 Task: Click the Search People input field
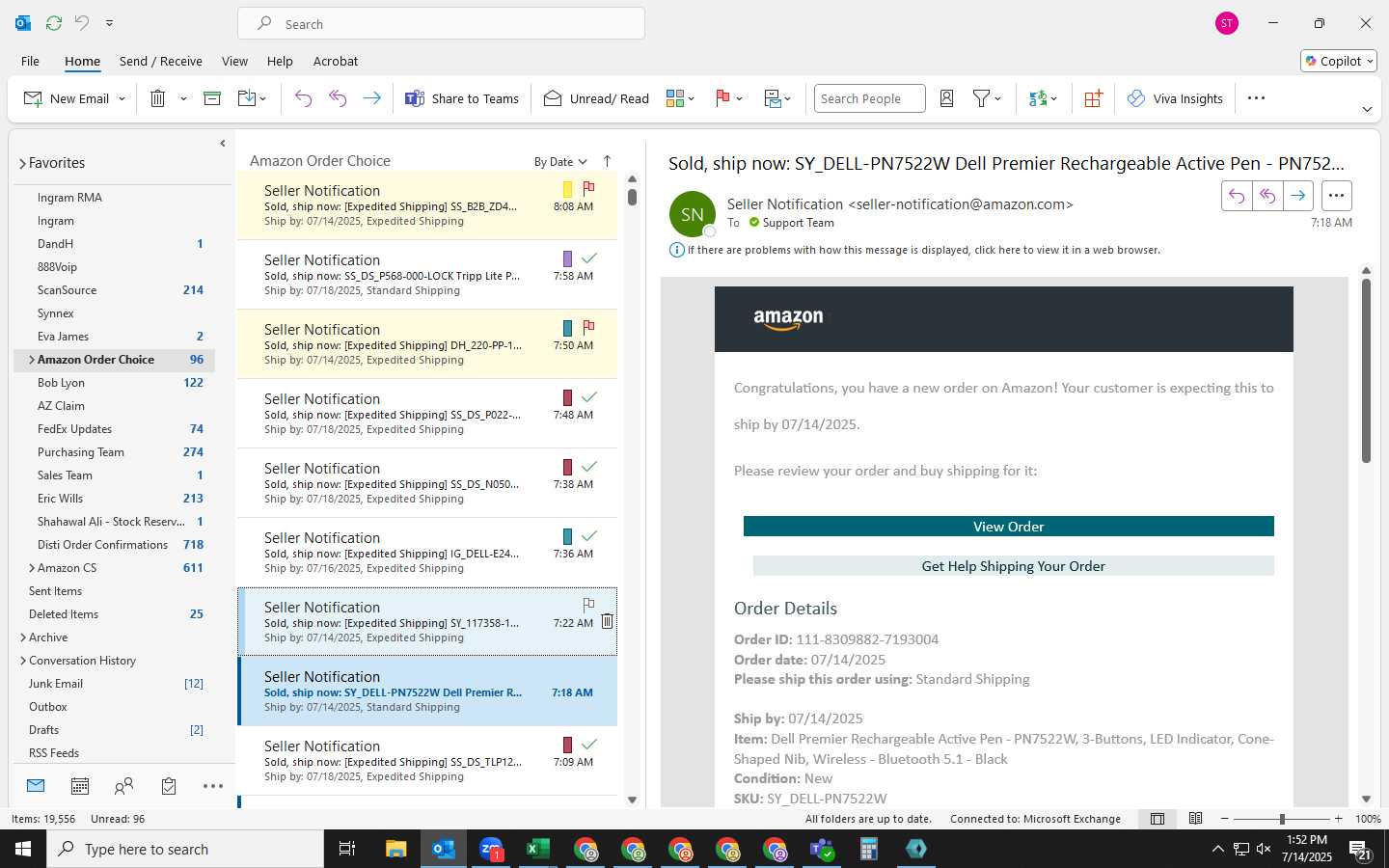pos(869,98)
